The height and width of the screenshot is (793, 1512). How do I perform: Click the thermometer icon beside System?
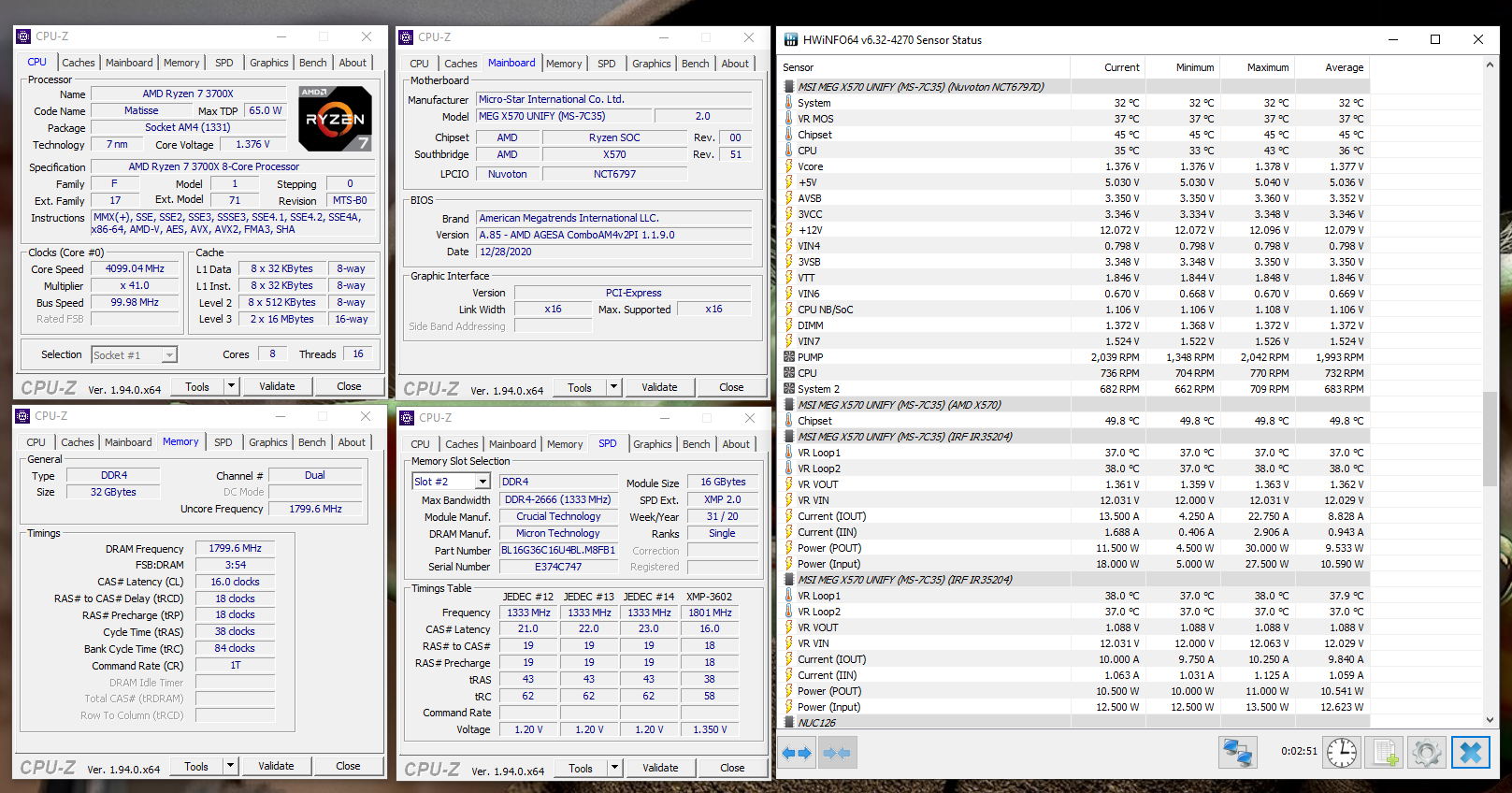point(789,103)
